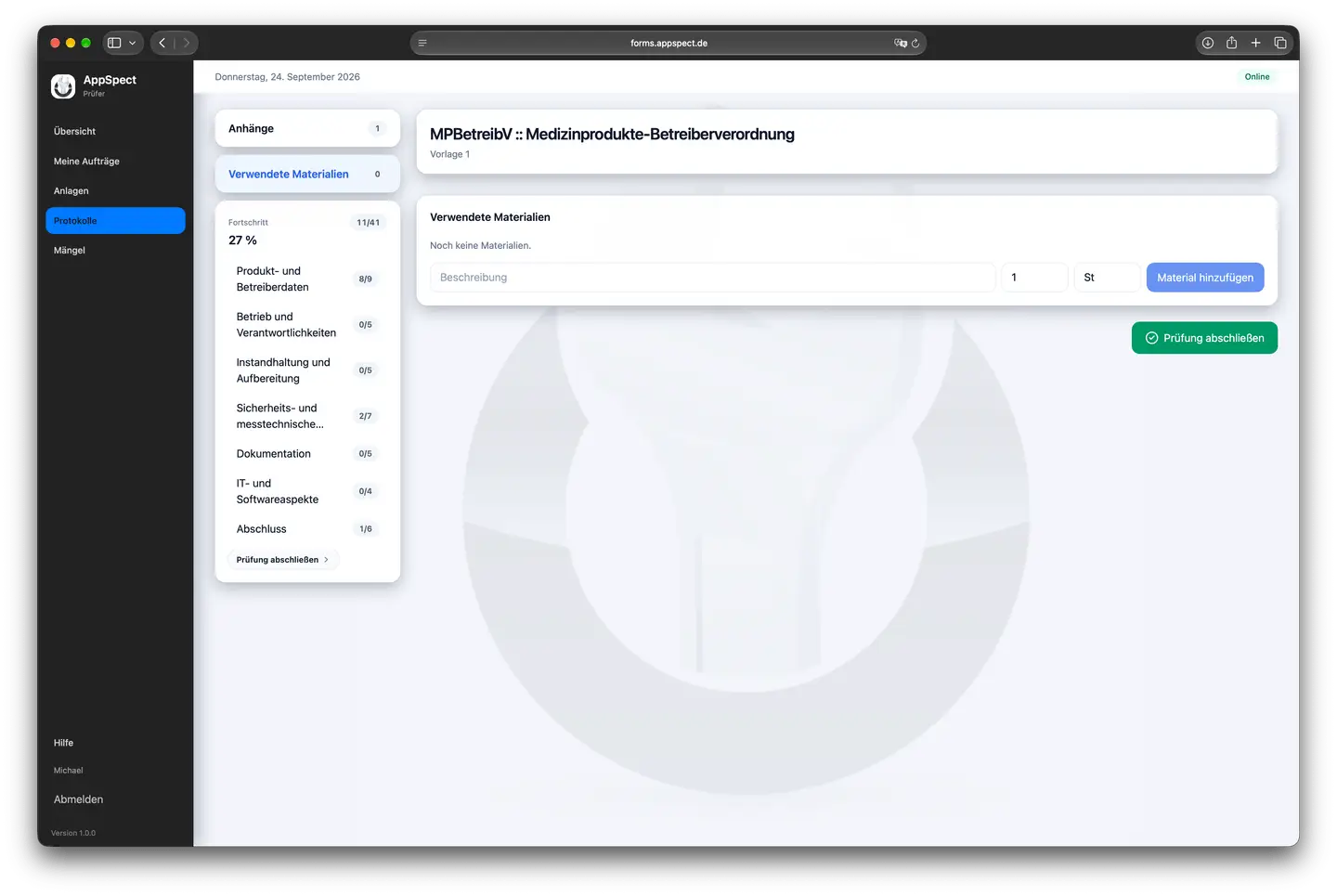Click the date Donnerstag, 24. September 2026
Screen dimensions: 1337x896
click(x=288, y=77)
